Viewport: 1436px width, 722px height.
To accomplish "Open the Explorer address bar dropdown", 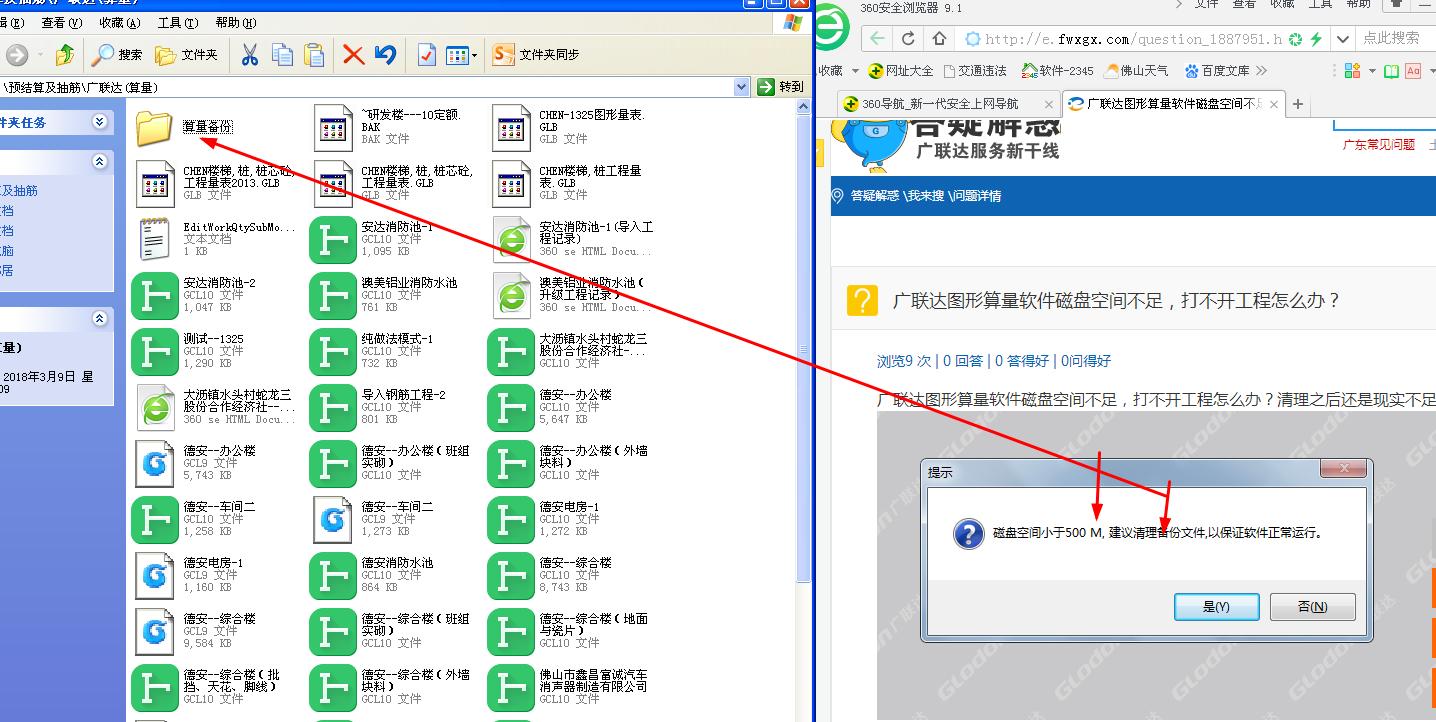I will click(741, 87).
